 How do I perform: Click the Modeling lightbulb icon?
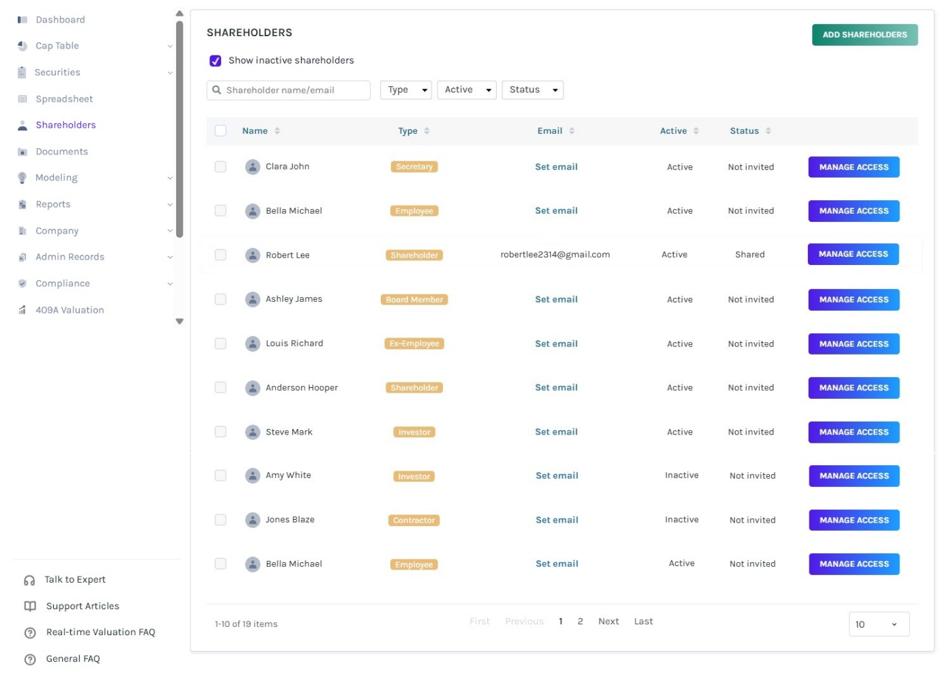point(22,178)
